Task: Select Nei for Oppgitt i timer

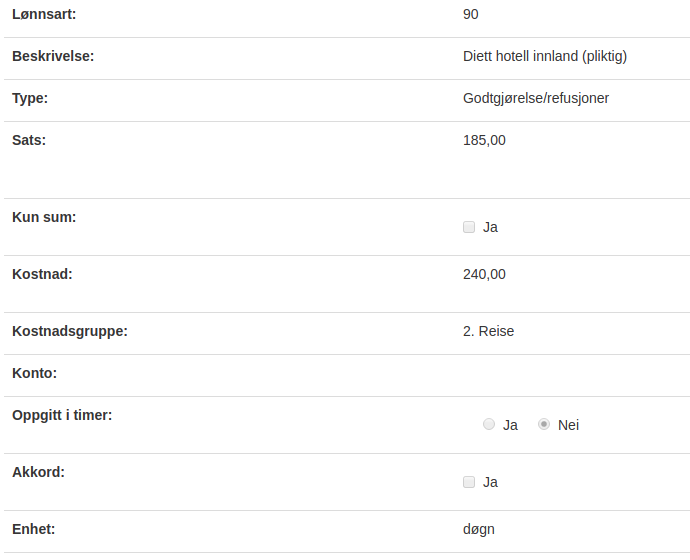Action: coord(544,425)
